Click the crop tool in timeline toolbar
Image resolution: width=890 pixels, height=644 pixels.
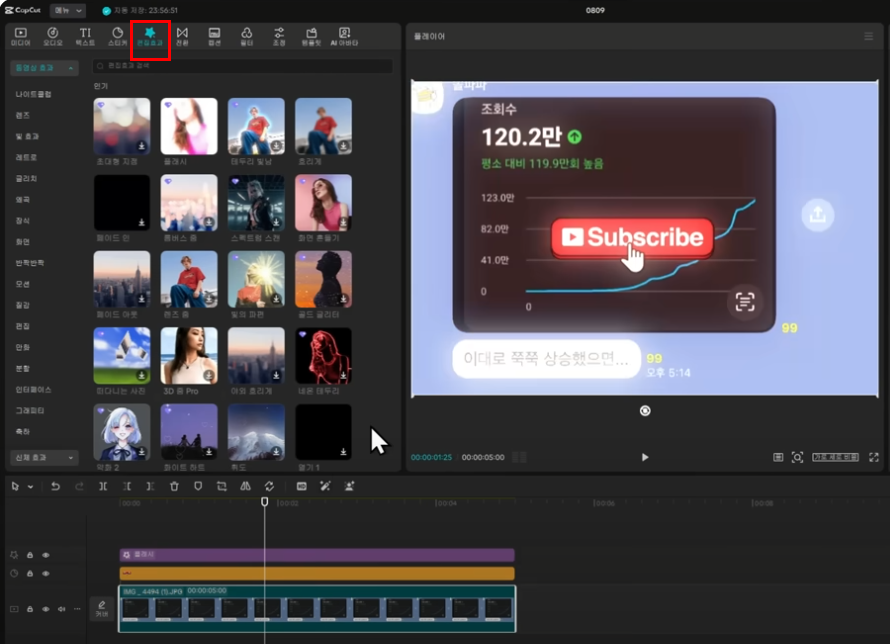point(221,486)
